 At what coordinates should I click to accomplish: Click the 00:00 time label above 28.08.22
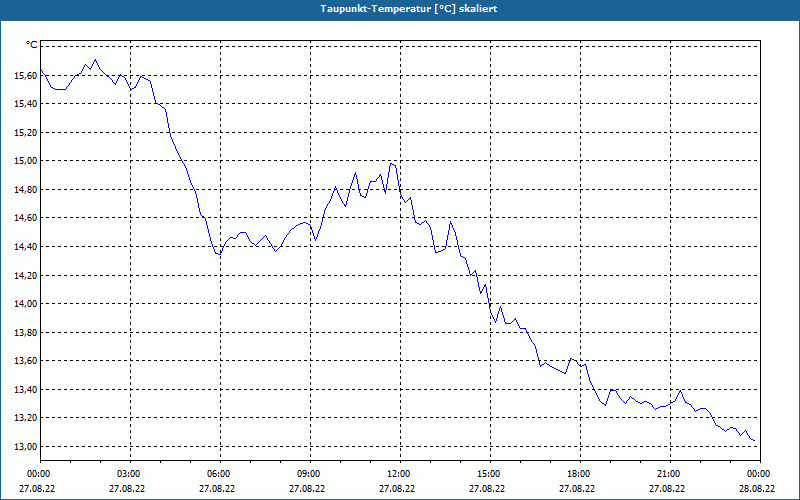[758, 474]
